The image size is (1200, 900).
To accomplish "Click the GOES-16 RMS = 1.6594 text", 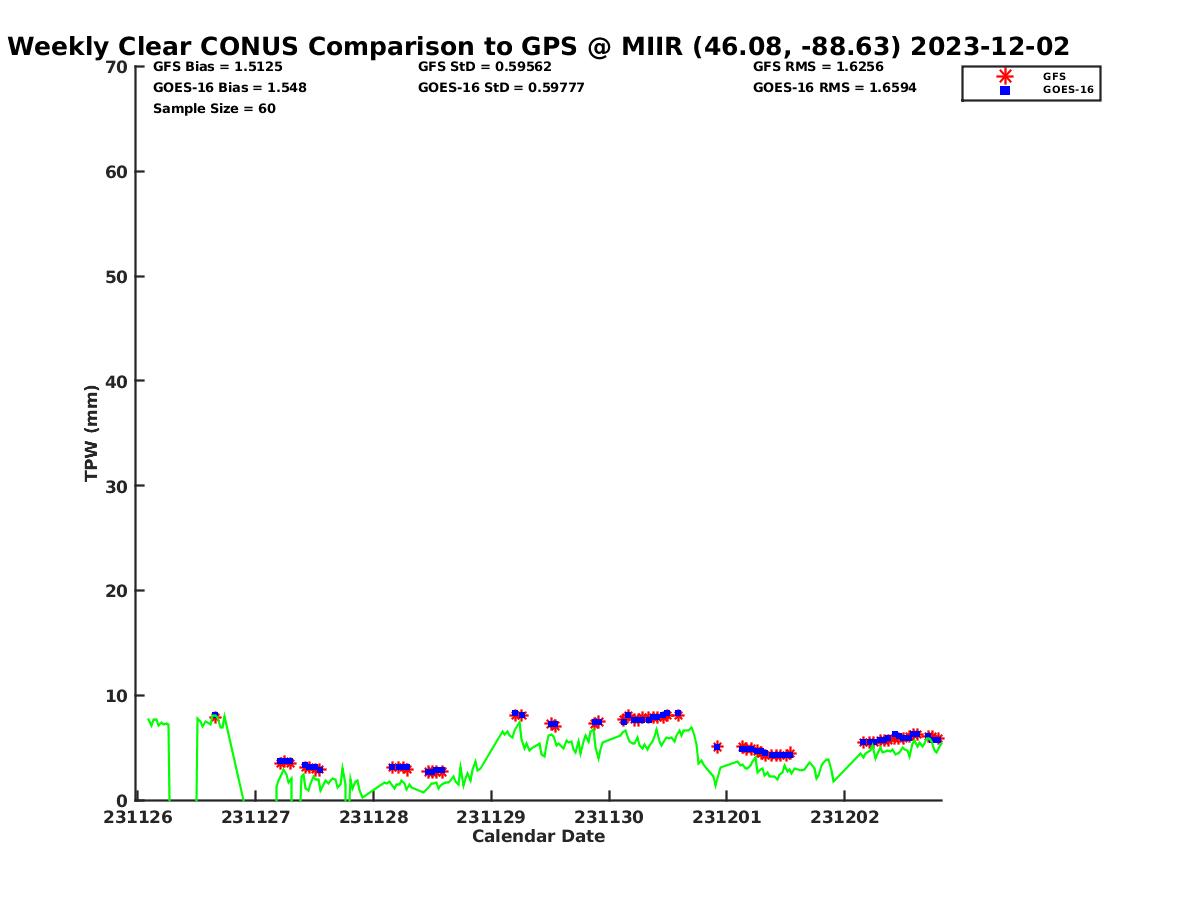I will (x=834, y=88).
